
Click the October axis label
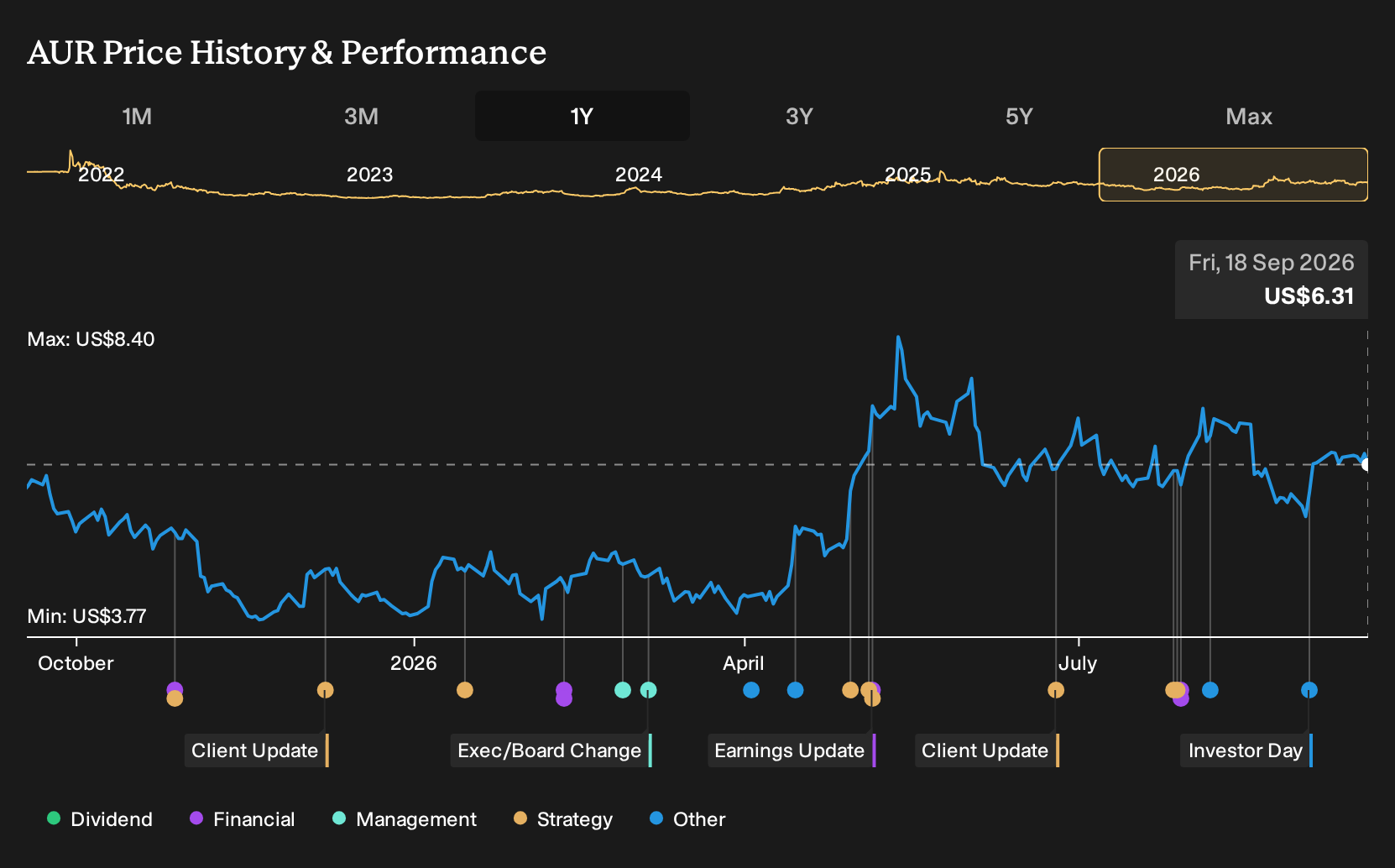tap(76, 663)
